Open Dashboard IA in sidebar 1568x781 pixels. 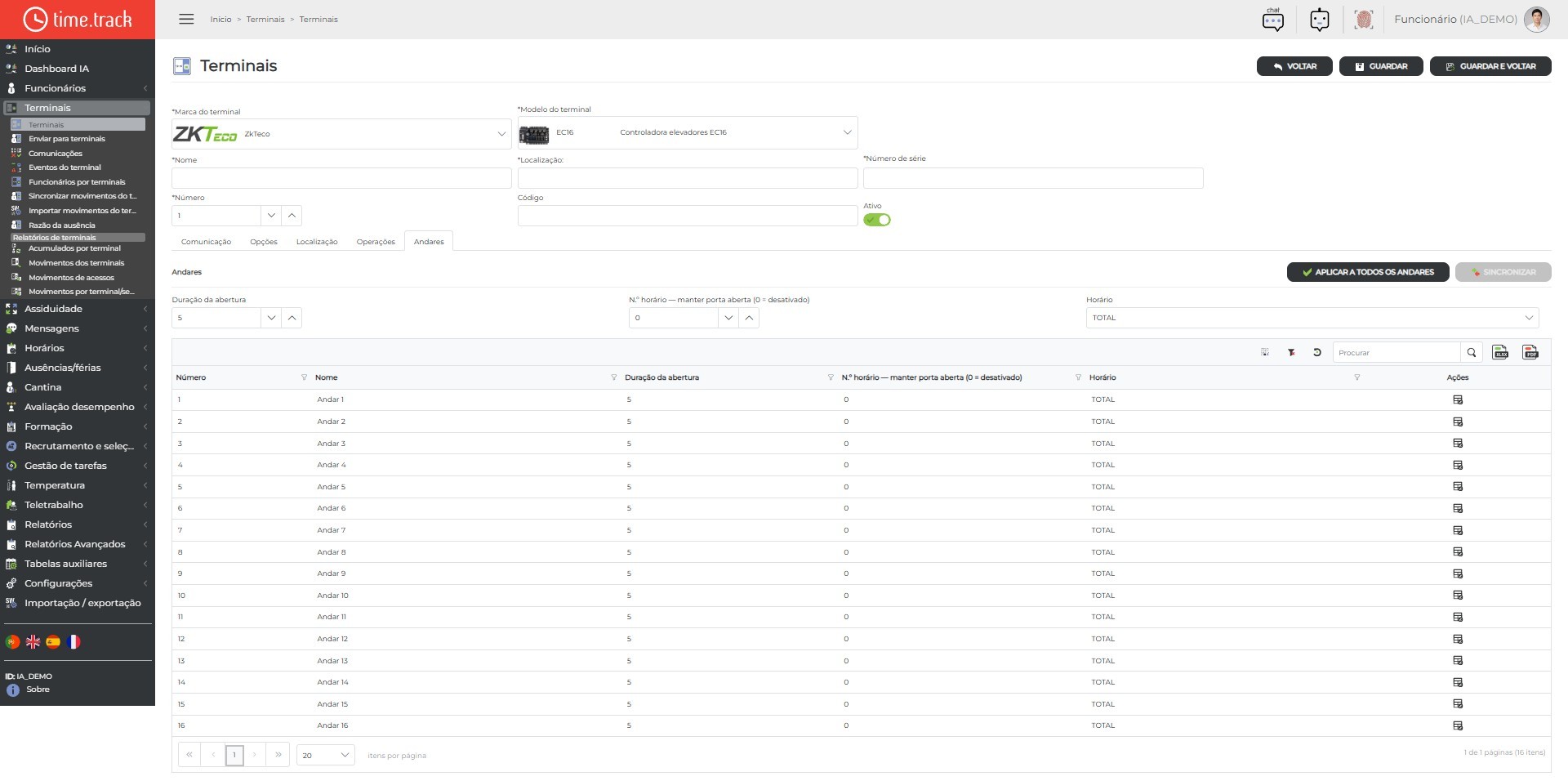click(56, 69)
